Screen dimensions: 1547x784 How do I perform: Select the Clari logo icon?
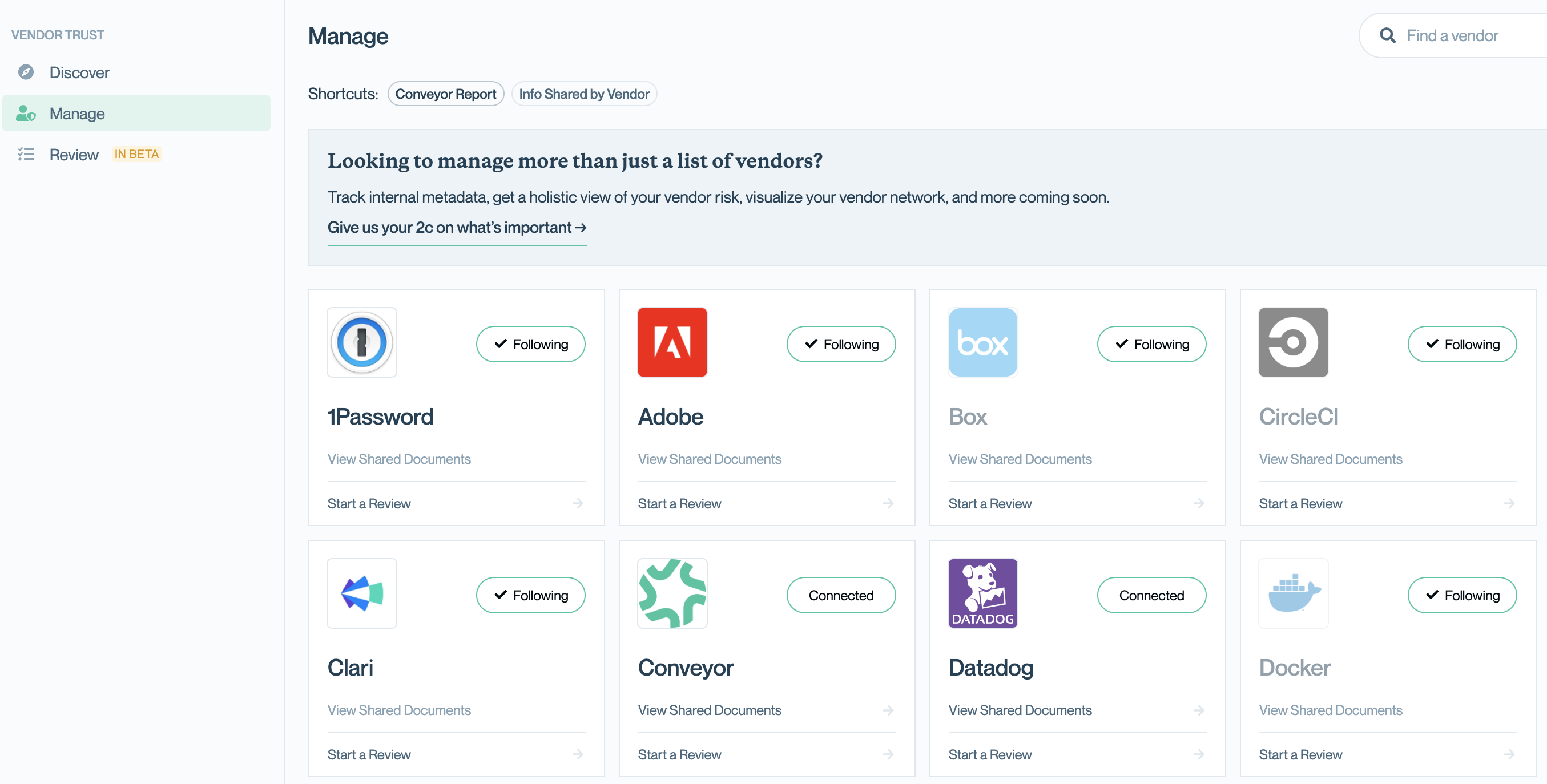tap(361, 593)
